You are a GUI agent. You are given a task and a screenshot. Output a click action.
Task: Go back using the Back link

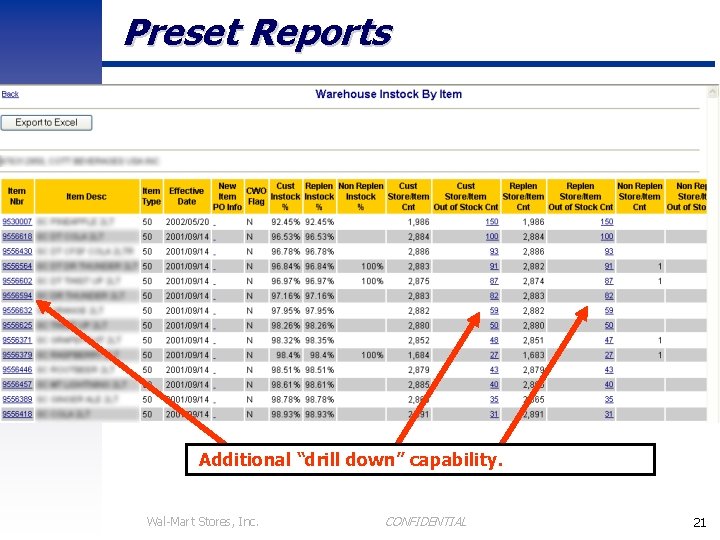pos(10,94)
